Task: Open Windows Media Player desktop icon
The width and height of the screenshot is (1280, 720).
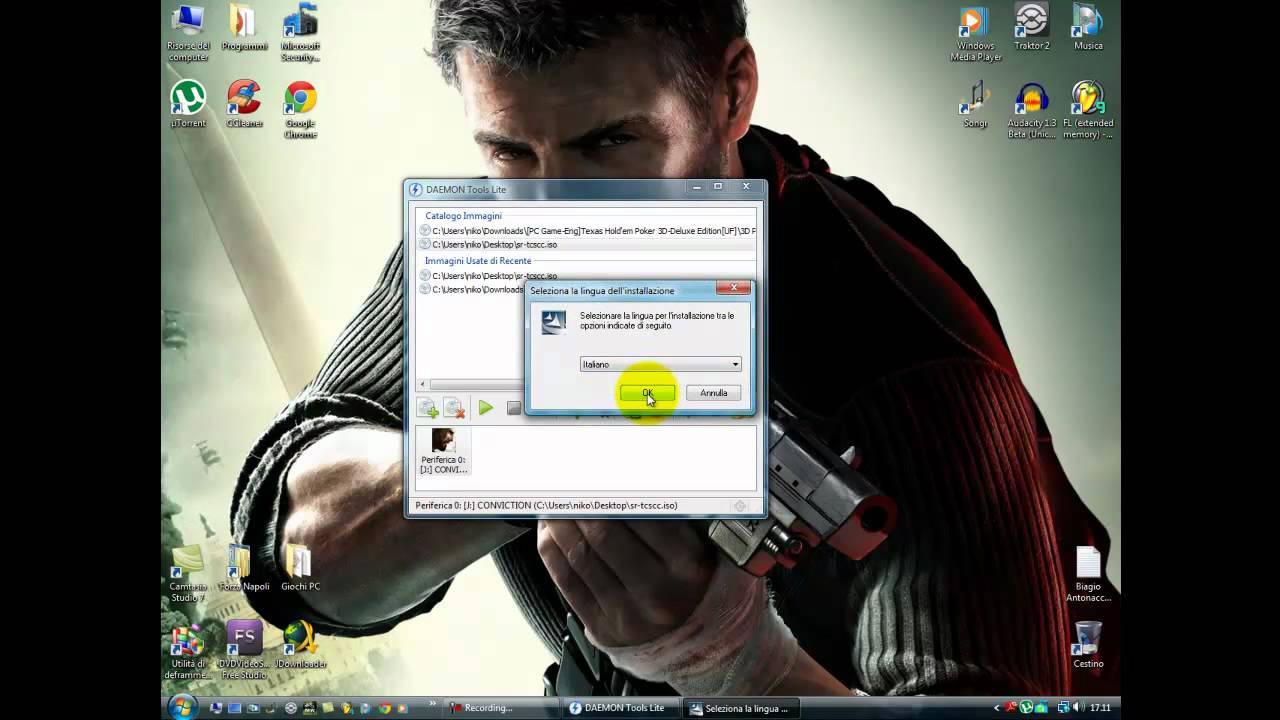Action: coord(975,33)
